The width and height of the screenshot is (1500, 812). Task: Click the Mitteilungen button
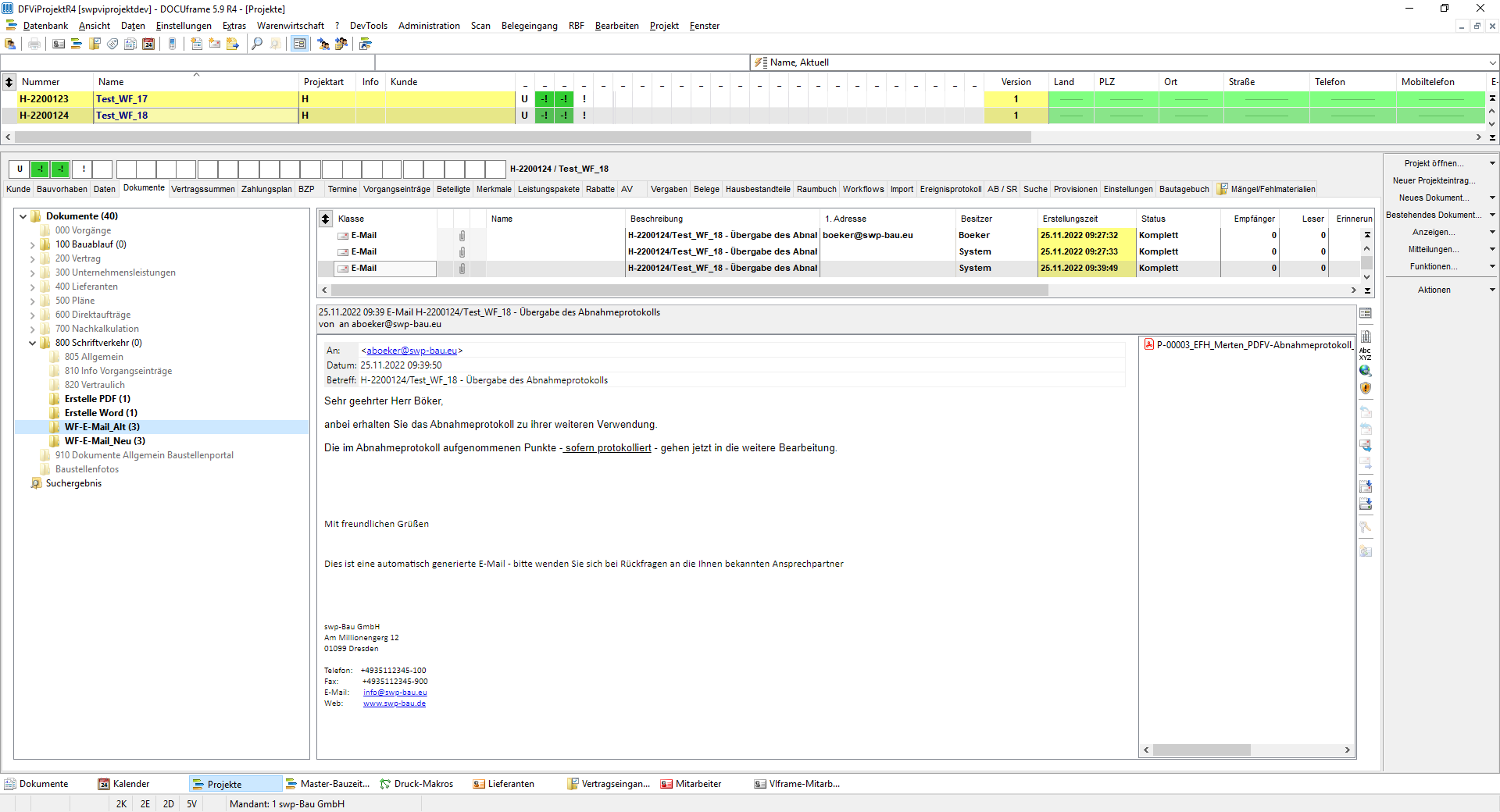click(1434, 249)
